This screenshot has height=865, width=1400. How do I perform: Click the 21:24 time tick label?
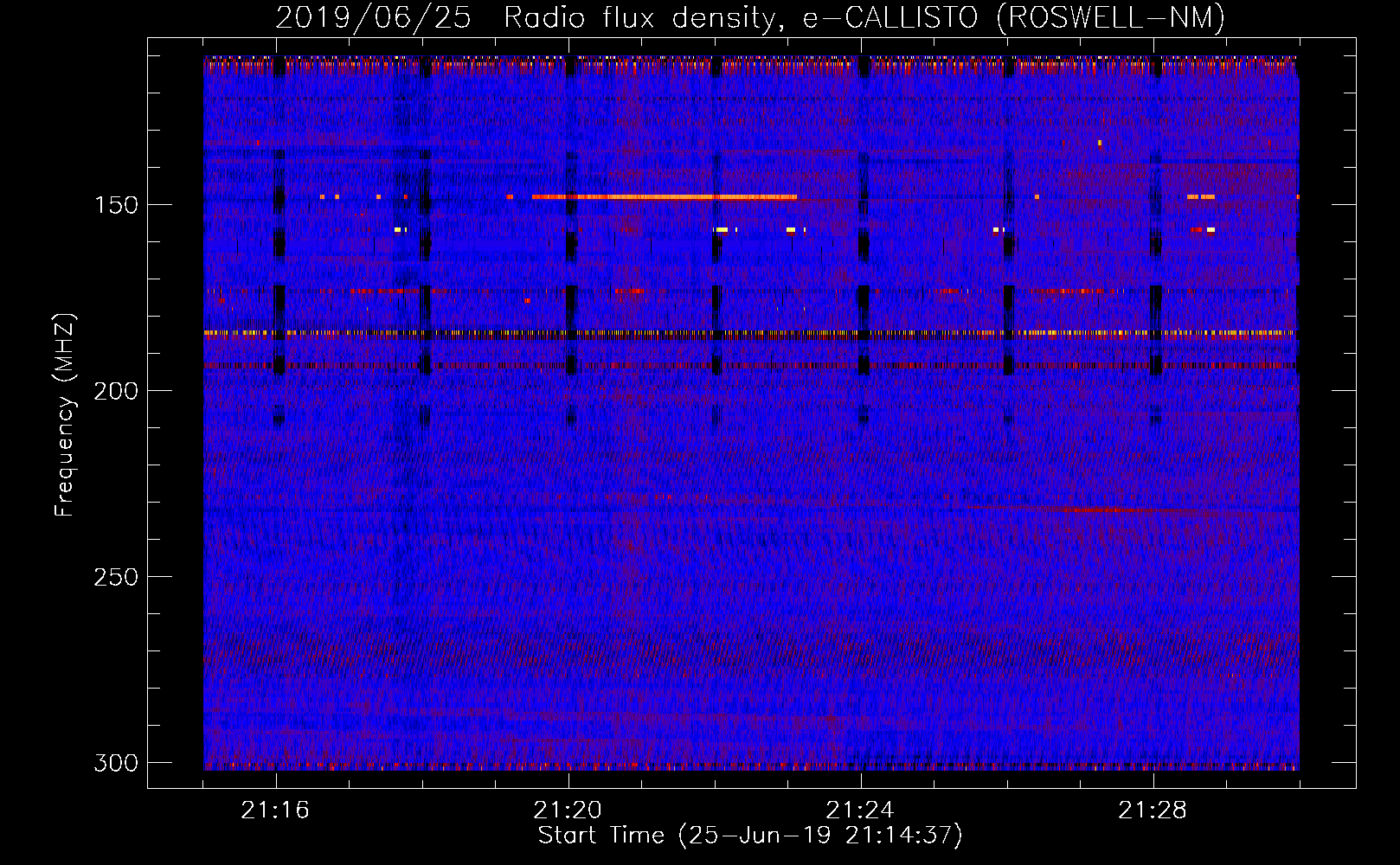[x=860, y=810]
